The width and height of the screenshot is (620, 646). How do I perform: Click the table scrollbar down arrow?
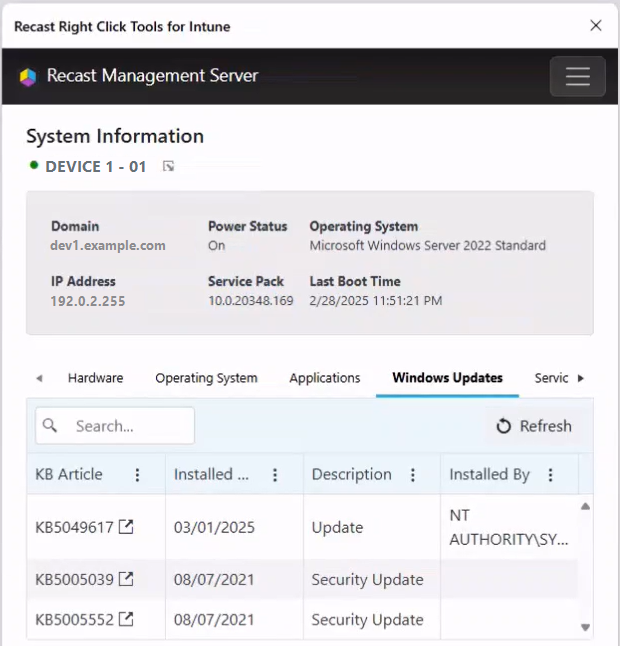(585, 627)
